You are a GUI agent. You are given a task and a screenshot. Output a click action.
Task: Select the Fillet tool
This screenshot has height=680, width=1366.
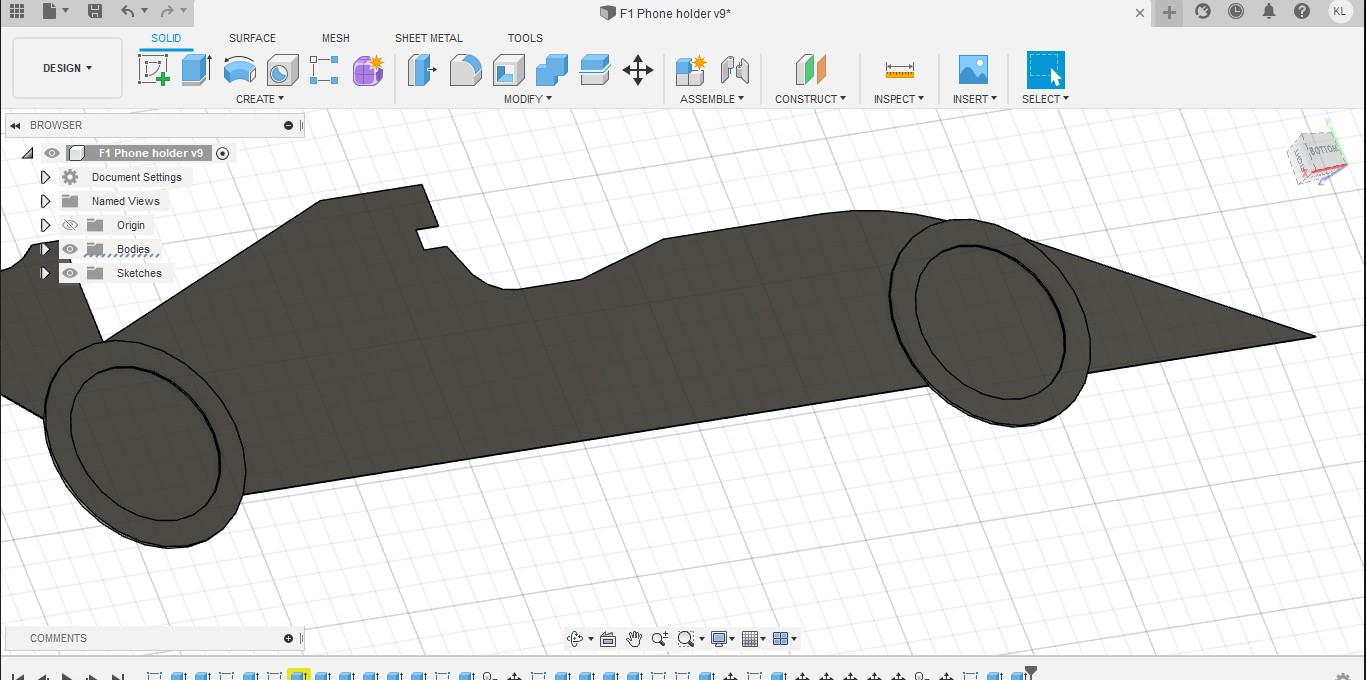click(465, 70)
